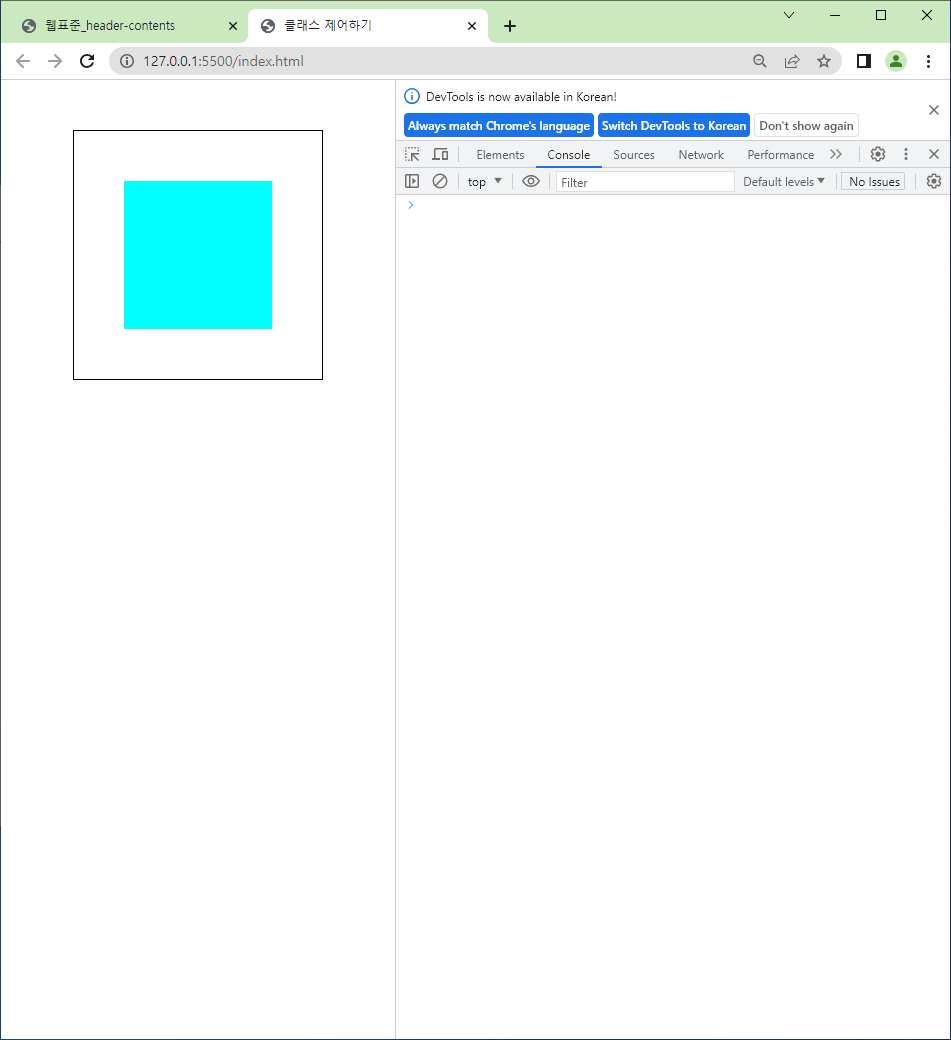Show the console sidebar
Viewport: 951px width, 1040px height.
[x=412, y=181]
